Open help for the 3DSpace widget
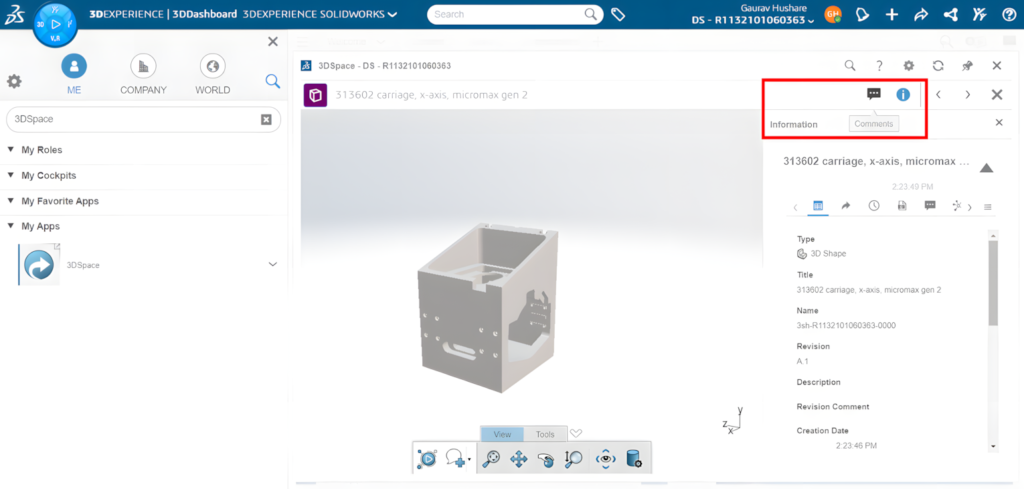Image resolution: width=1024 pixels, height=489 pixels. [x=880, y=65]
